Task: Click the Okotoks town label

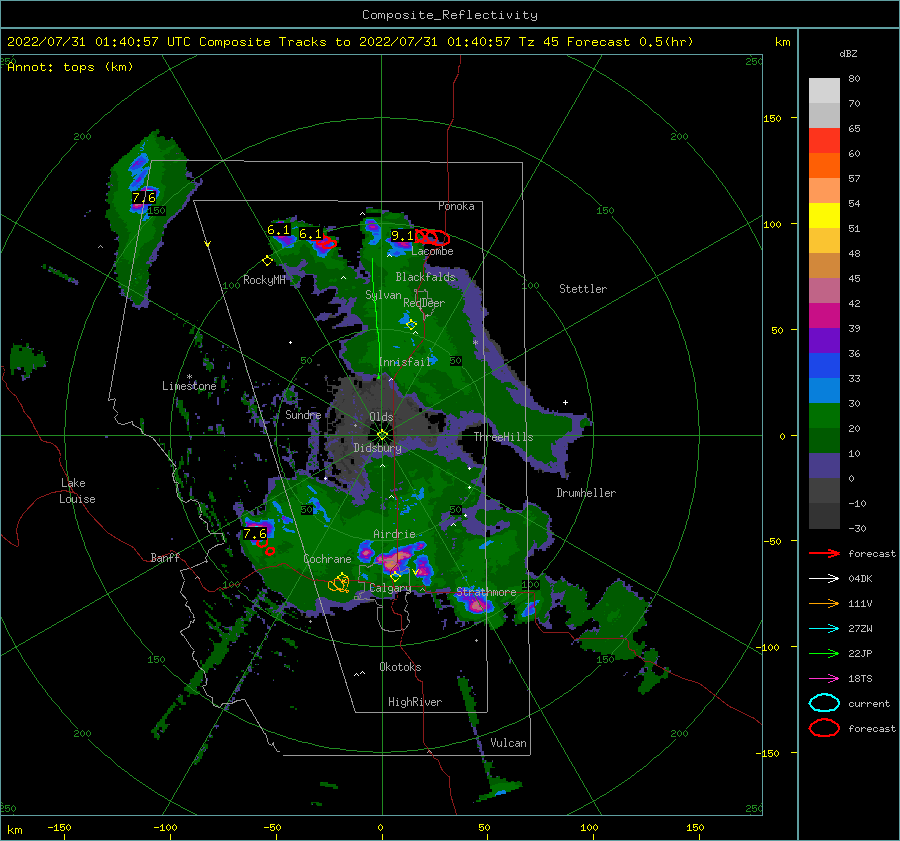Action: click(400, 667)
